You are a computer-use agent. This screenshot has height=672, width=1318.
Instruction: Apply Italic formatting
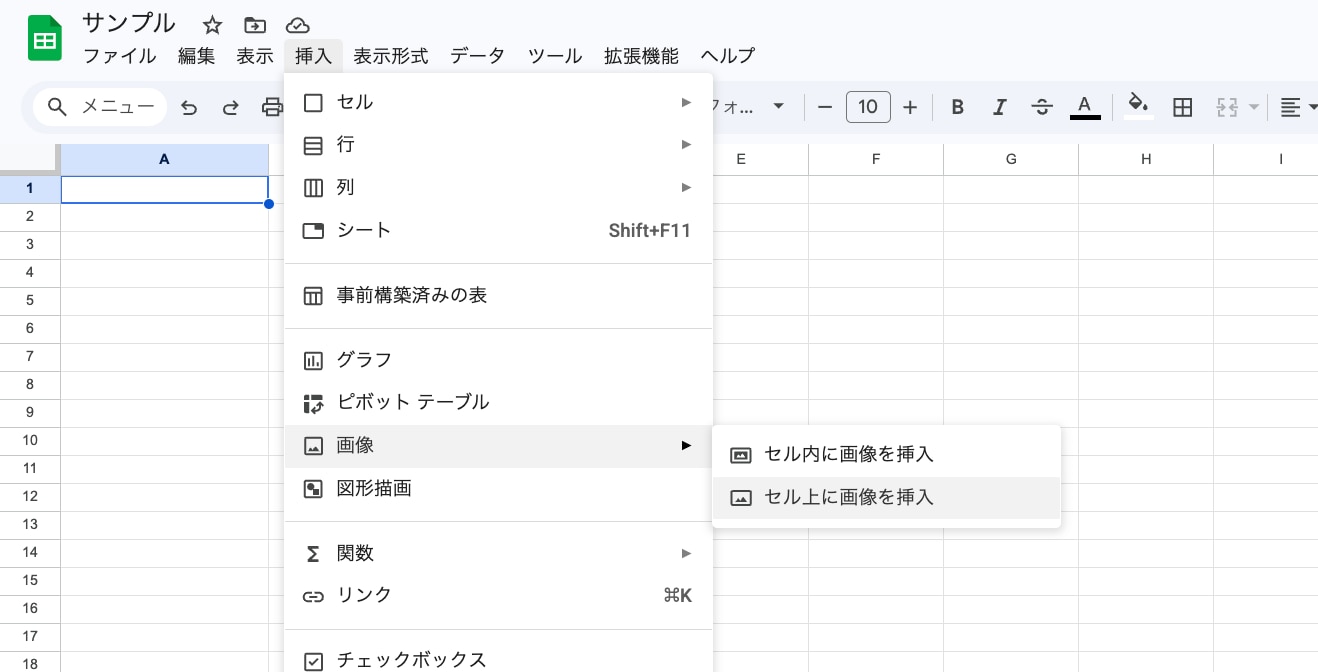(999, 107)
